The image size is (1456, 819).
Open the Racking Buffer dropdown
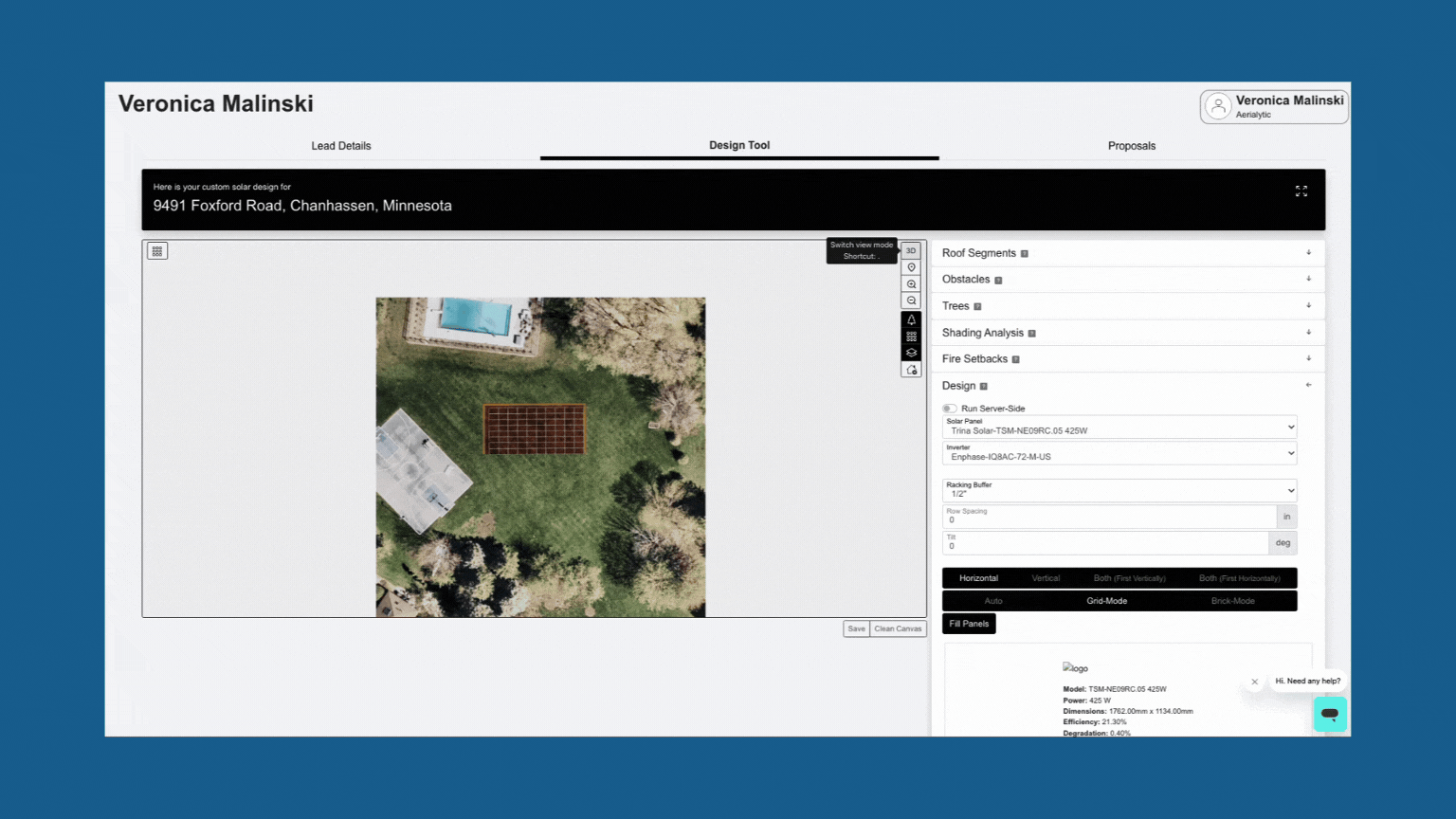[x=1119, y=490]
